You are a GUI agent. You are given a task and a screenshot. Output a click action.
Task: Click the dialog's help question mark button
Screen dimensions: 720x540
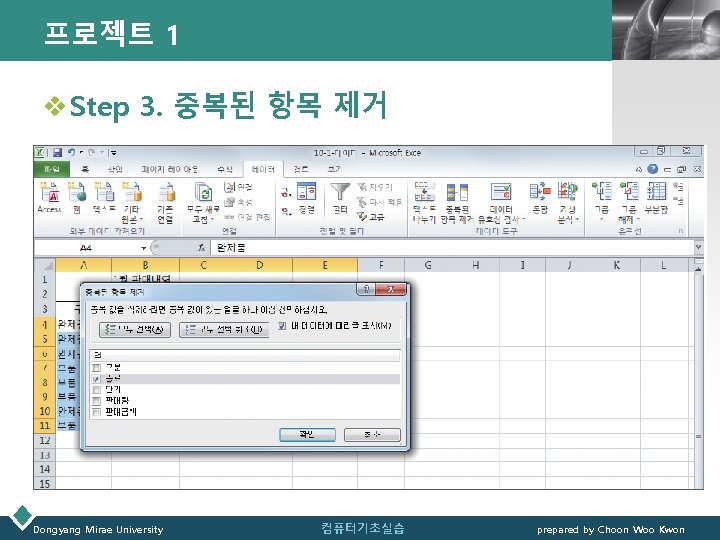(366, 289)
